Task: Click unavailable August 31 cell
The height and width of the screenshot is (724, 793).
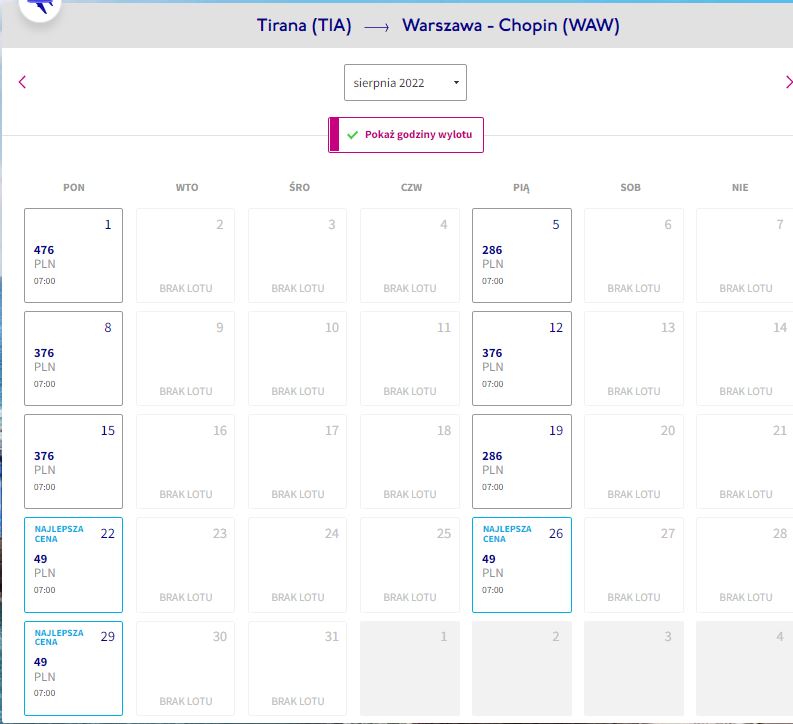Action: (297, 668)
